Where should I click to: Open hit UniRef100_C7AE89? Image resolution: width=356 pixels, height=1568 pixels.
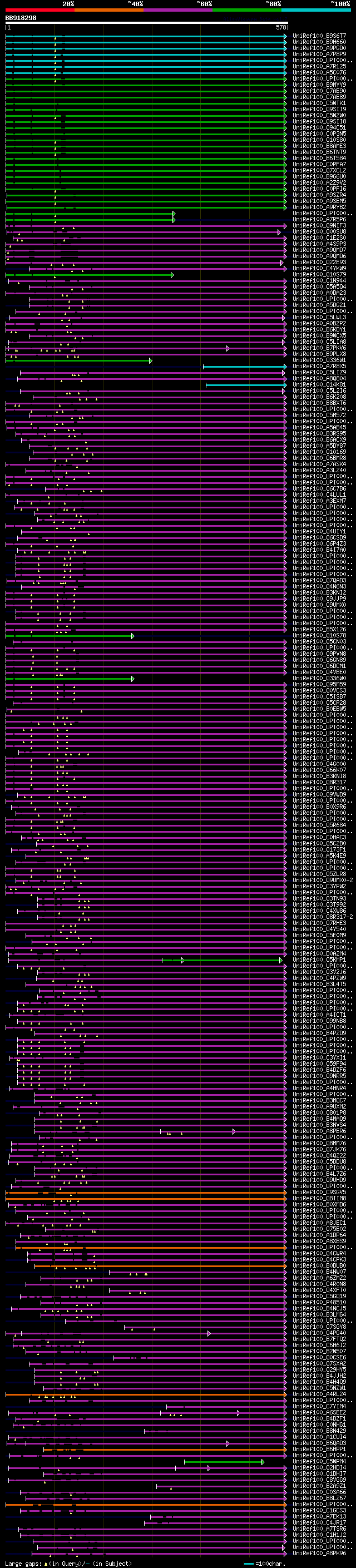tap(319, 97)
